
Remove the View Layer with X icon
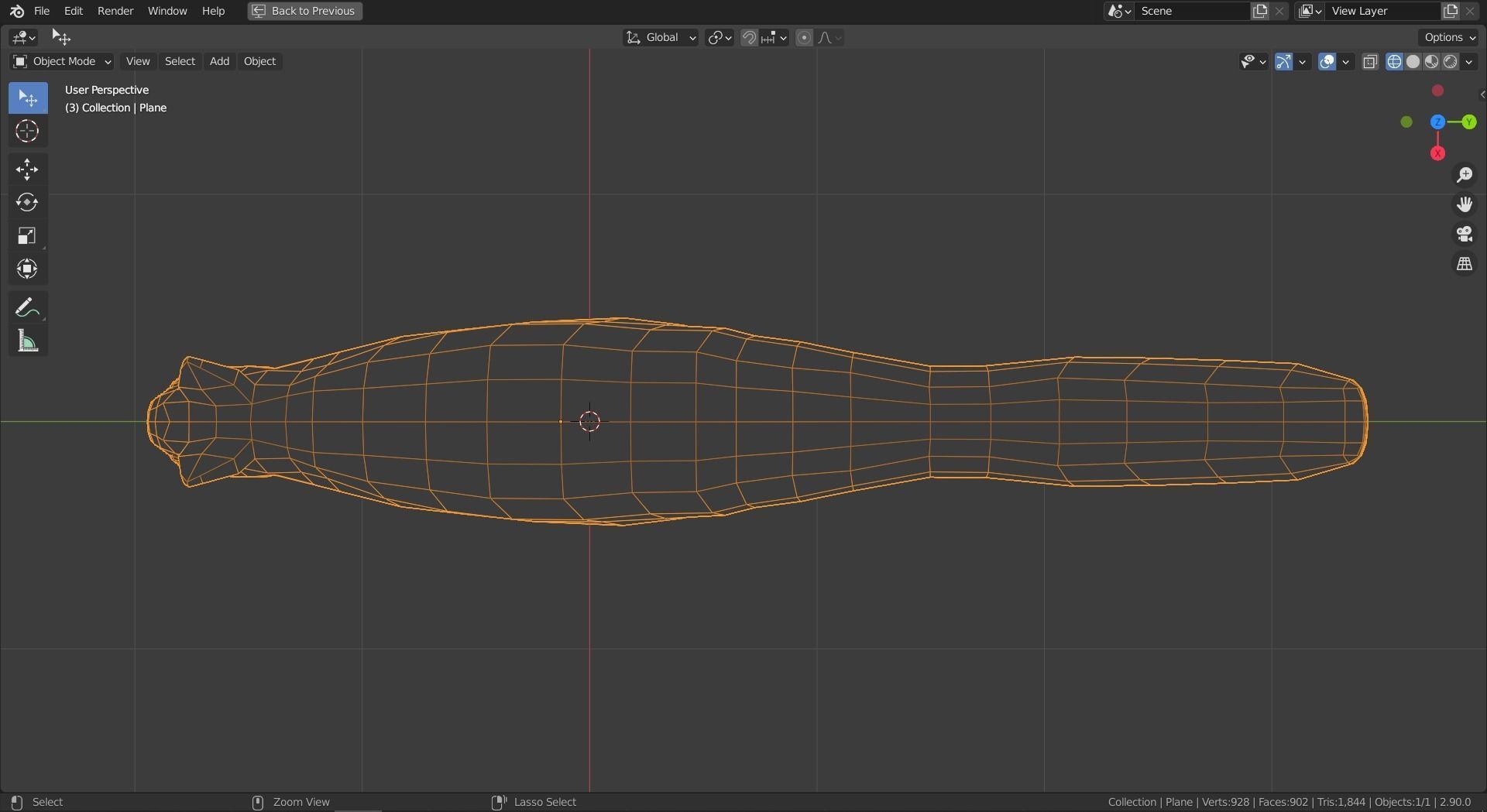pos(1470,11)
